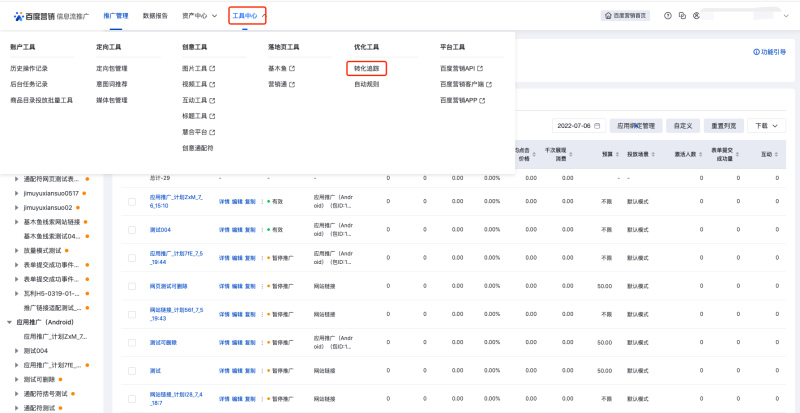The height and width of the screenshot is (413, 800).
Task: Tick the checkbox for the plan named 测试
Action: point(132,371)
